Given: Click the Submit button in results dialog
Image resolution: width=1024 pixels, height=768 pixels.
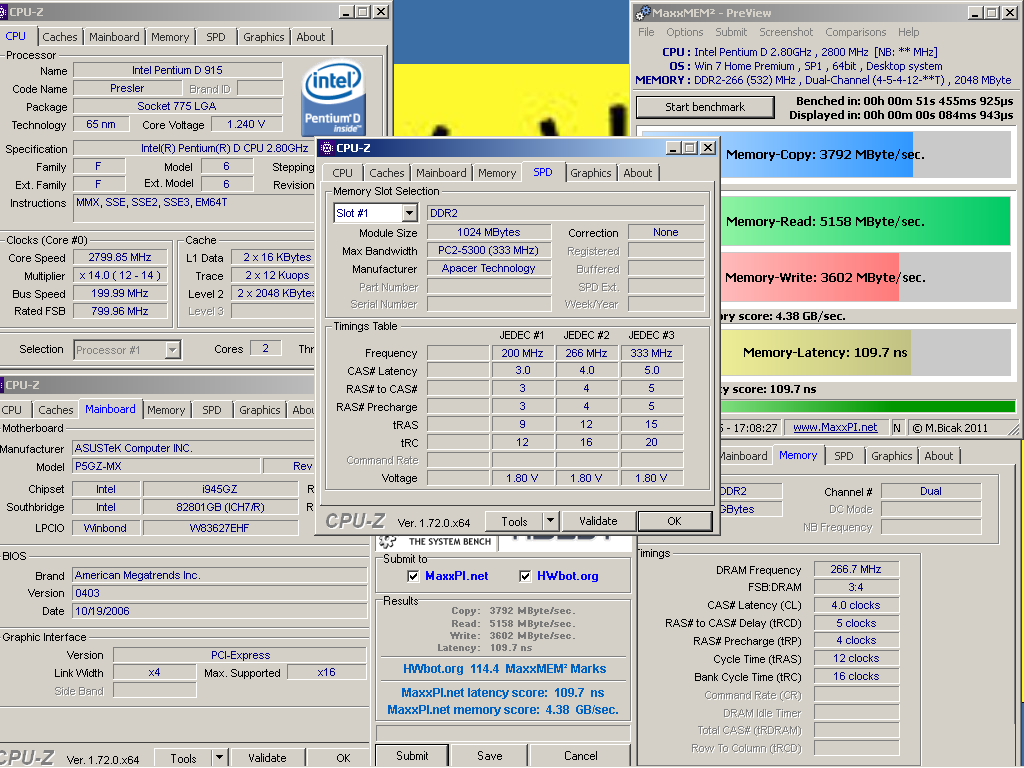Looking at the screenshot, I should tap(412, 756).
